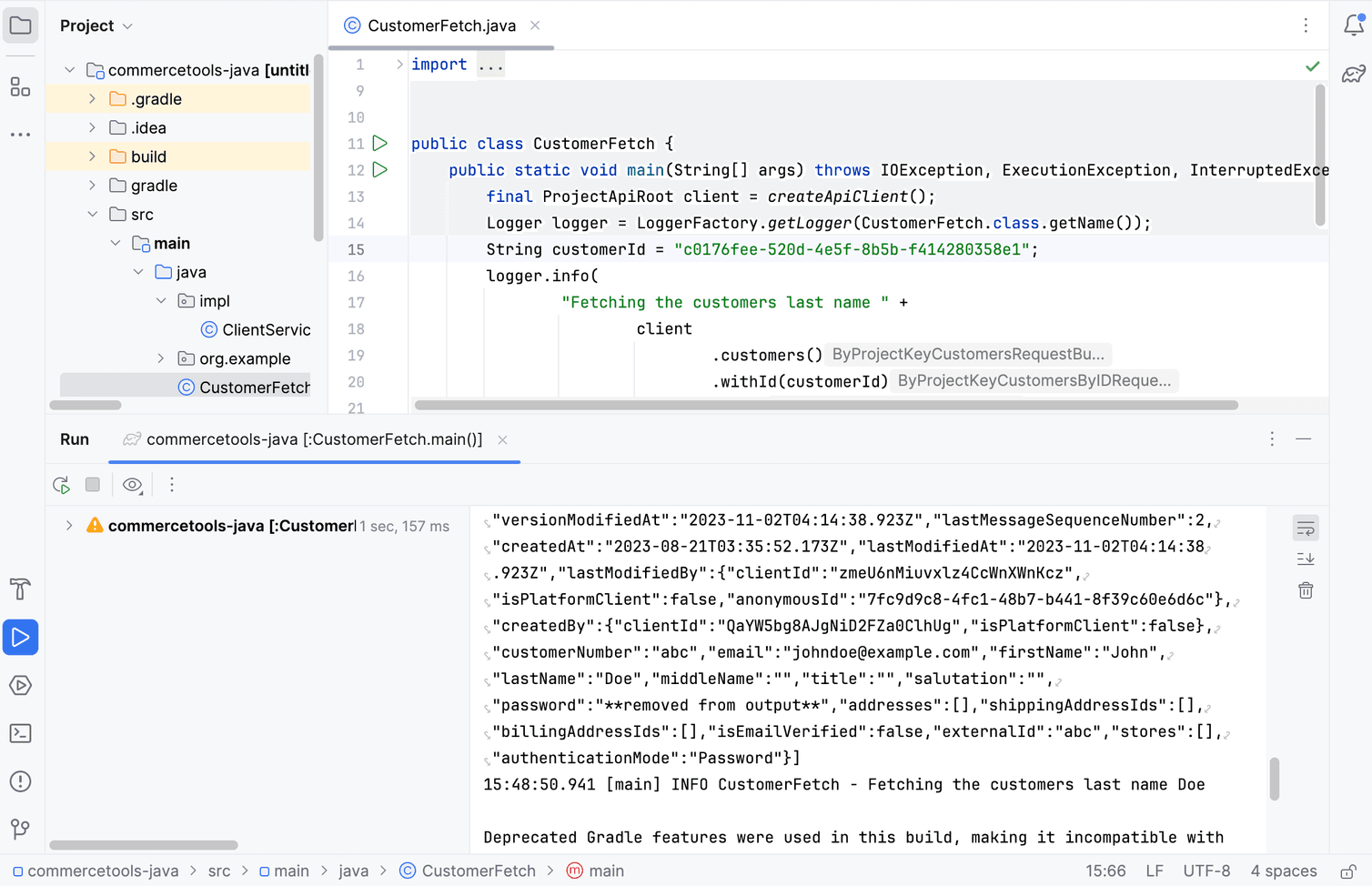Click the editor horizontal scrollbar

click(x=826, y=406)
